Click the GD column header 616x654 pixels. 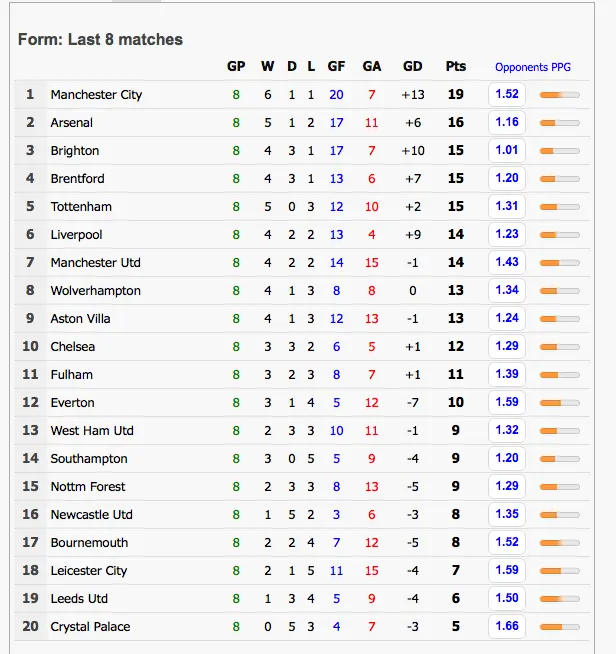[412, 67]
